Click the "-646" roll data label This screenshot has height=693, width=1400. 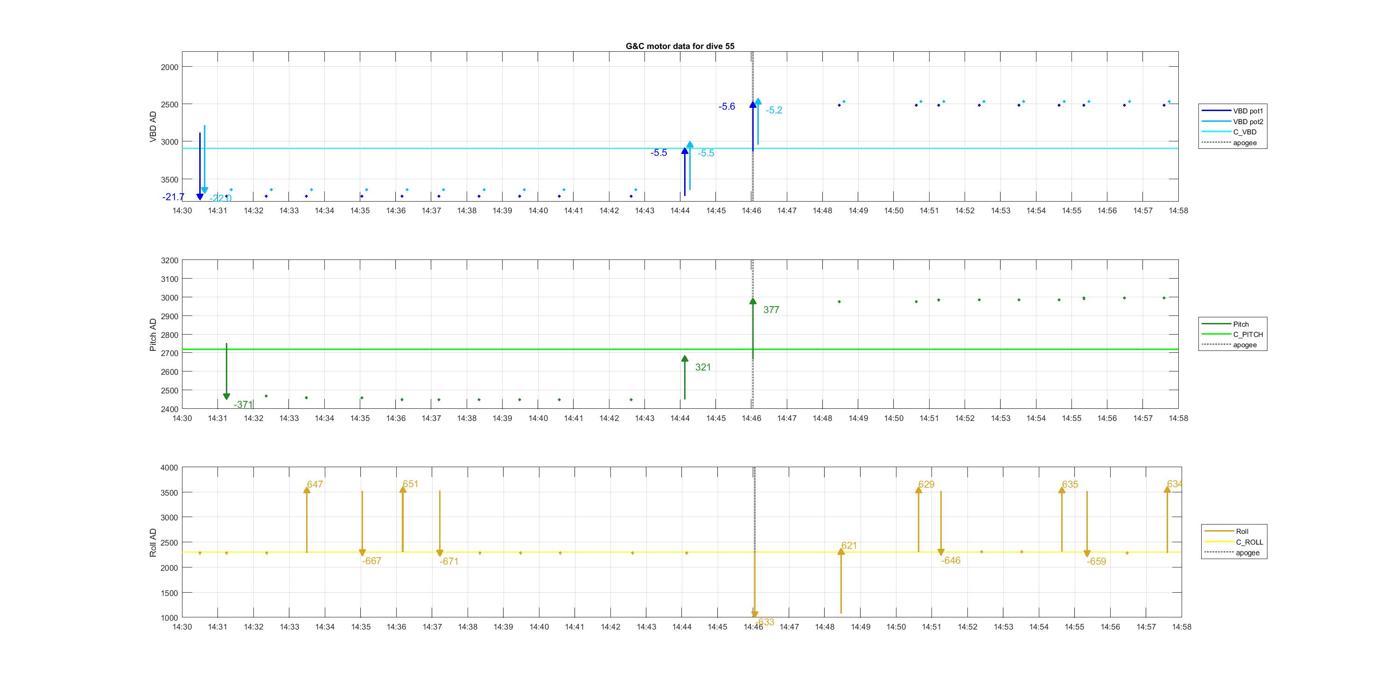[951, 560]
